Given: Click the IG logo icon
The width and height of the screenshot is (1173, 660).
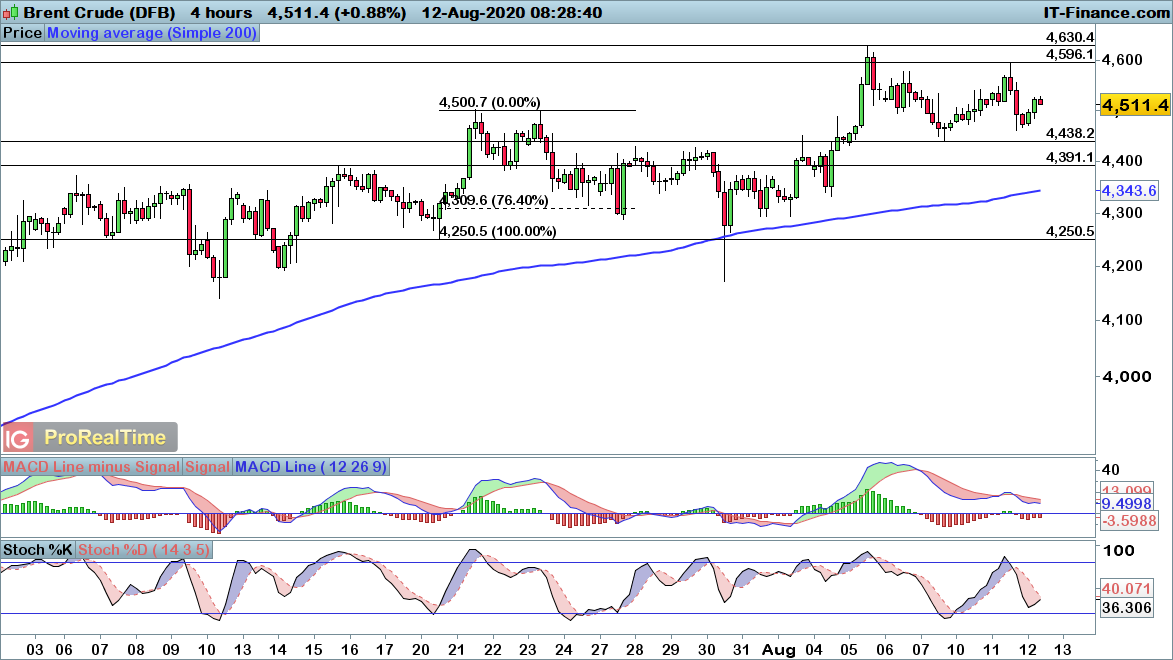Looking at the screenshot, I should click(17, 439).
